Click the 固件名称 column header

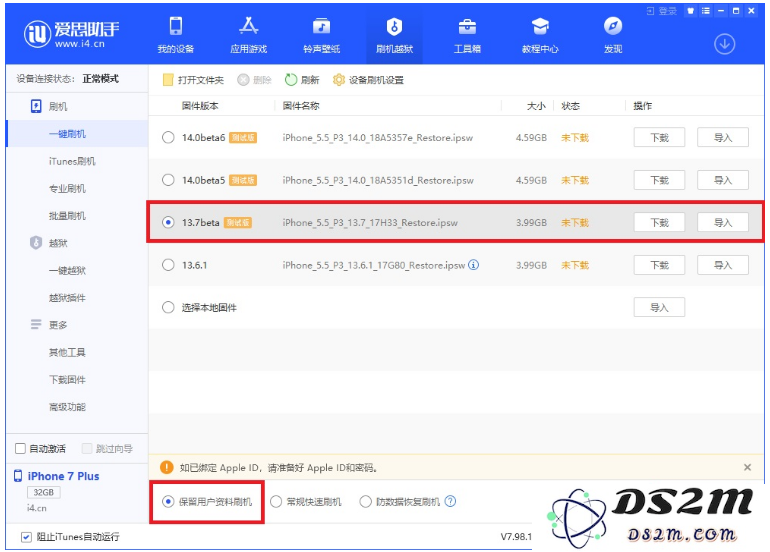301,106
